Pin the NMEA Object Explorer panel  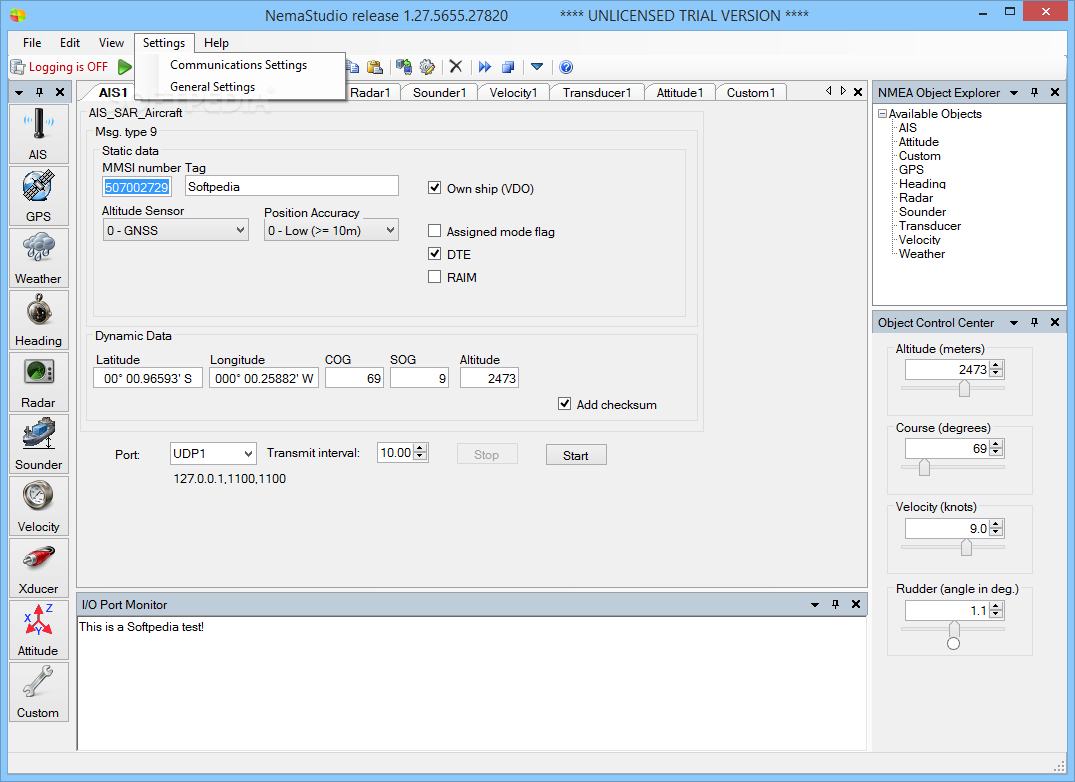click(x=1035, y=92)
